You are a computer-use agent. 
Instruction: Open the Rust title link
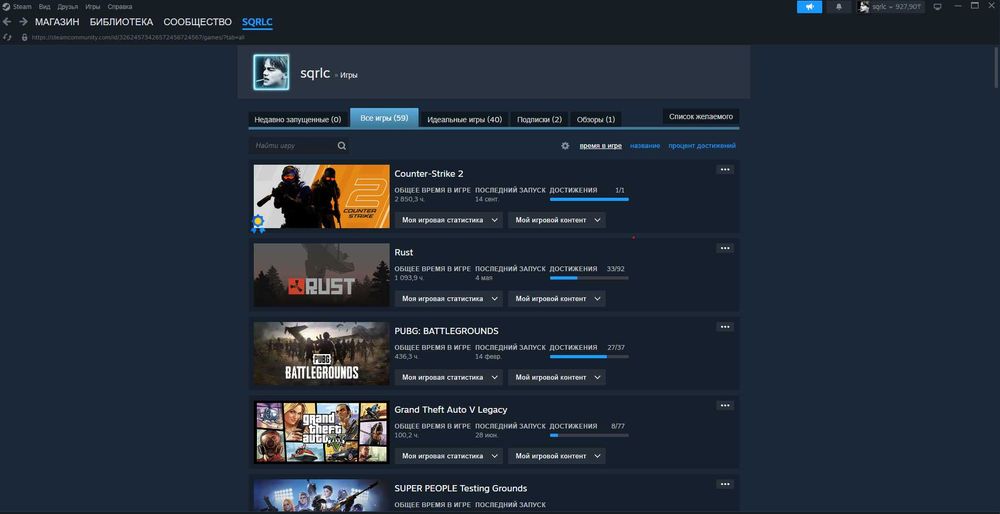click(404, 252)
